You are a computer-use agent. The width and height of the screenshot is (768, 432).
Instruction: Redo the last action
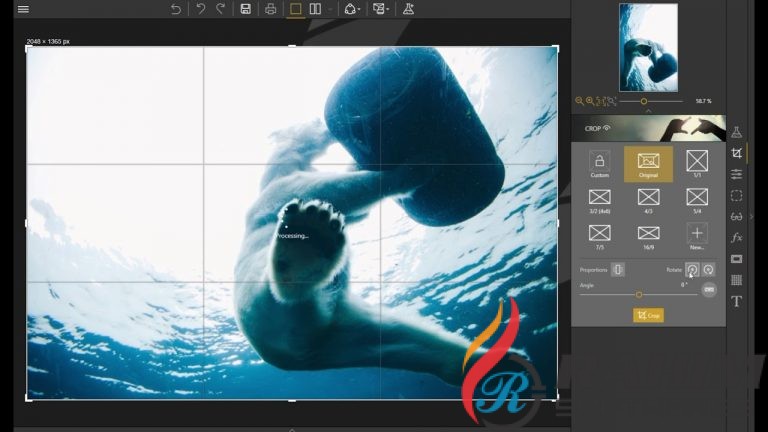click(x=220, y=9)
